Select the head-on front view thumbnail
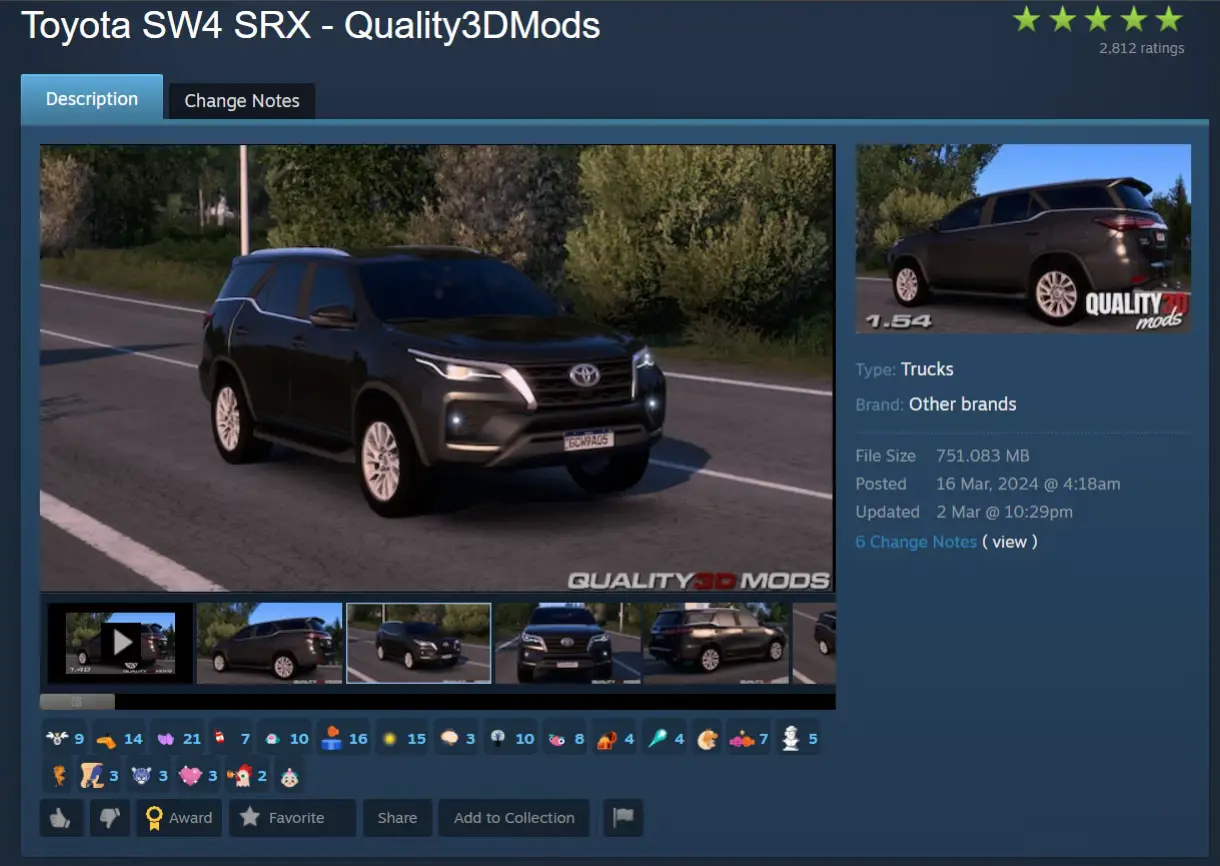Screen dimensions: 1220x866 567,643
